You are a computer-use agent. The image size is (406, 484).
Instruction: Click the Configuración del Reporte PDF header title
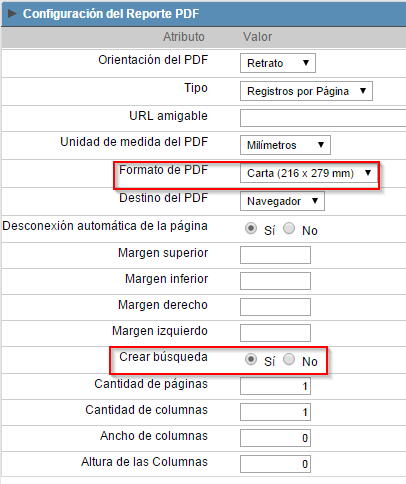pyautogui.click(x=111, y=14)
